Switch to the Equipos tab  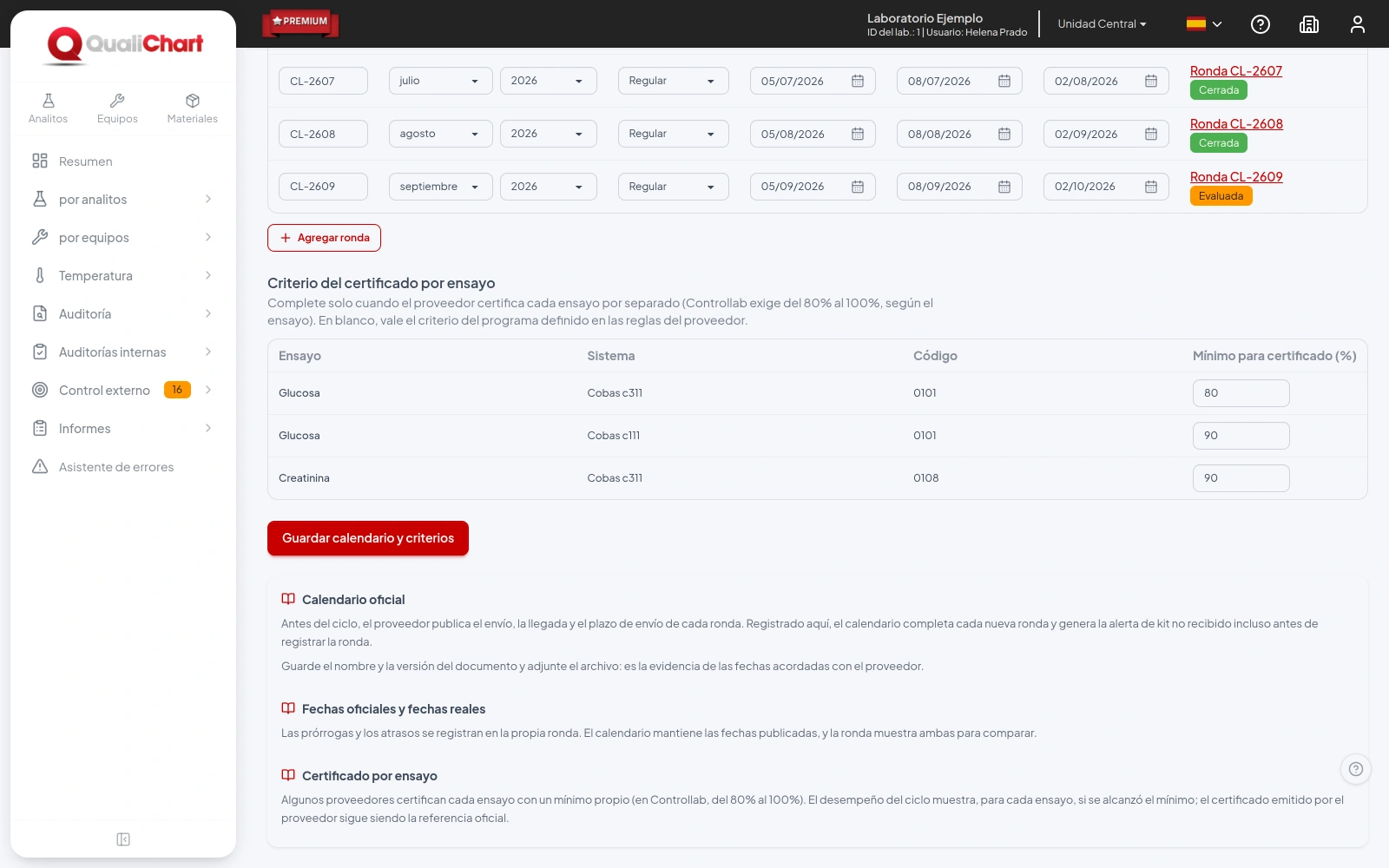pos(117,108)
